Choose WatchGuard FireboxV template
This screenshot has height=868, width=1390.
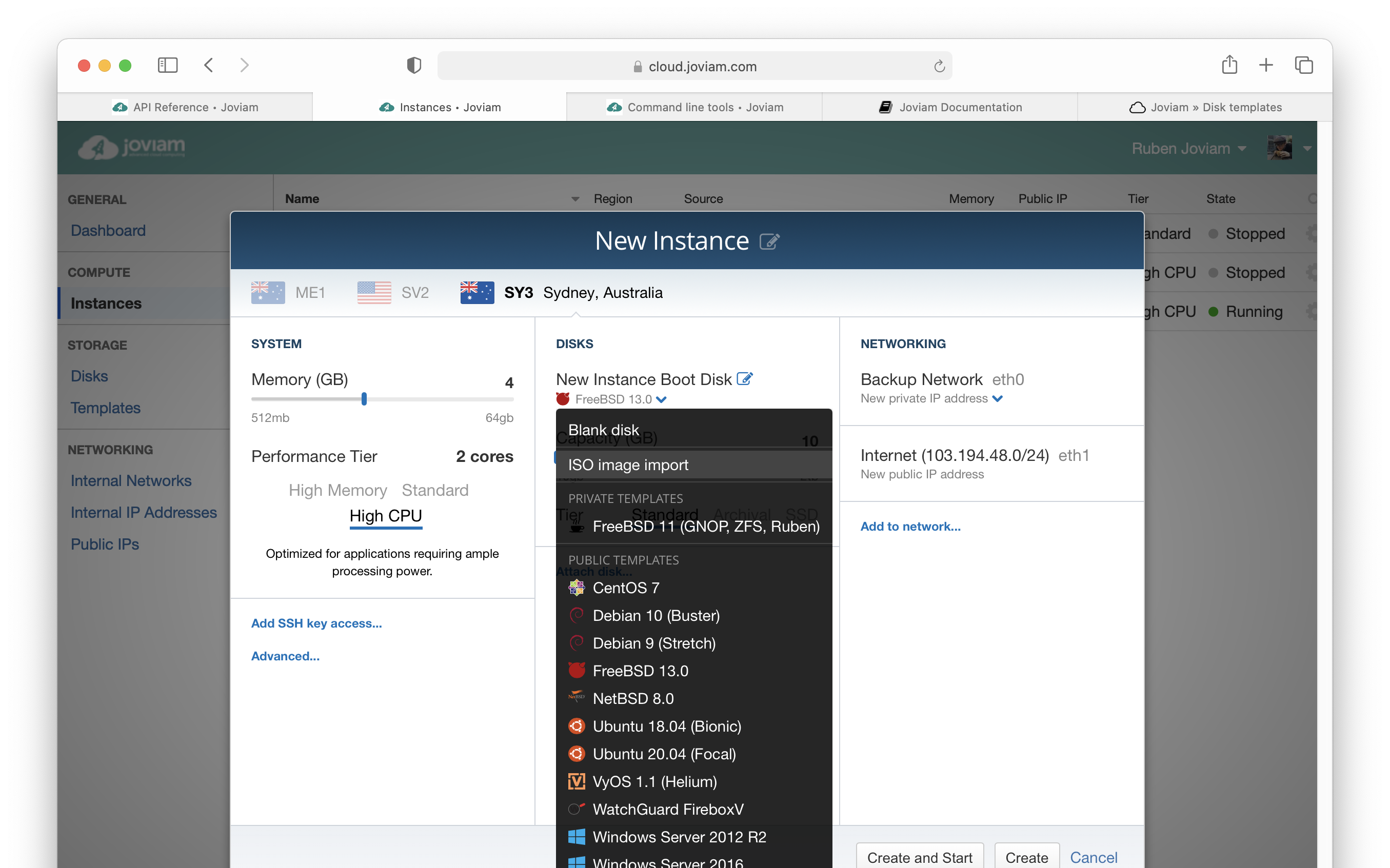coord(693,809)
